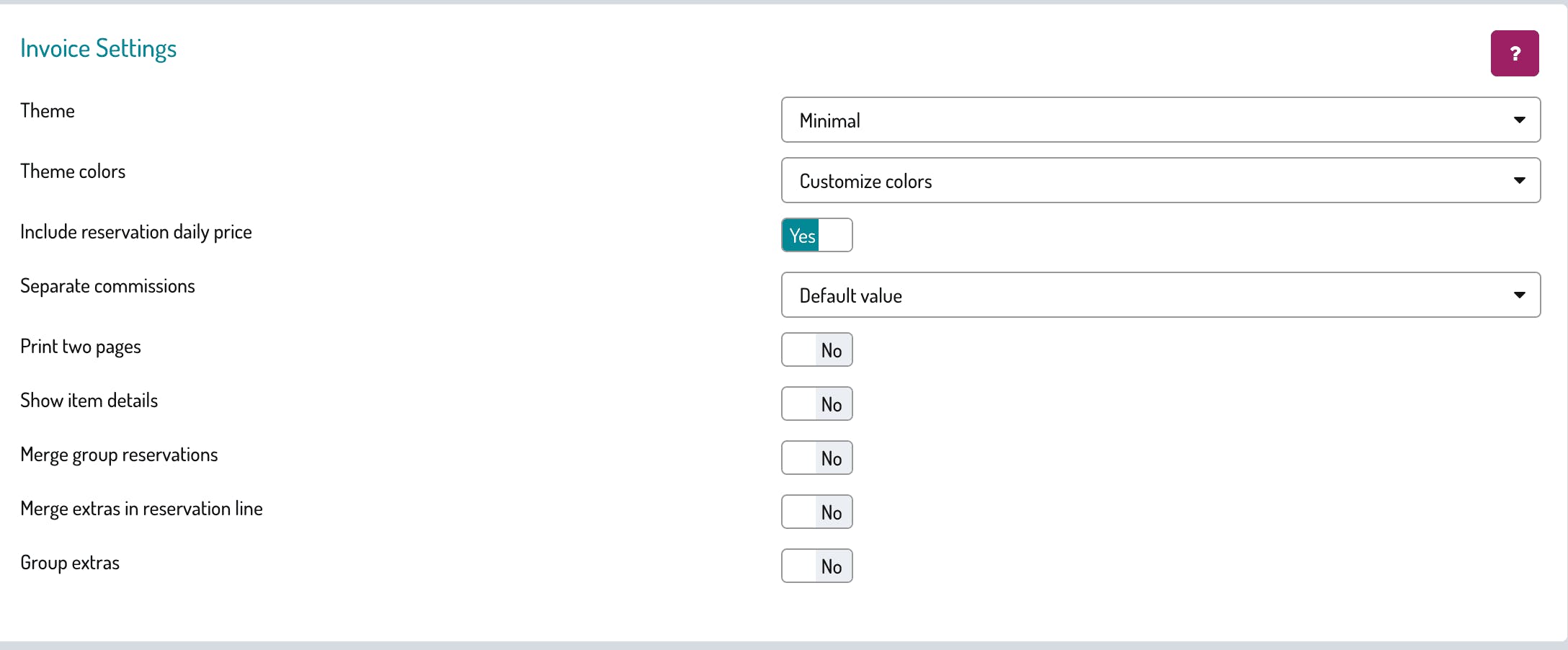Enable the Print two pages toggle
The width and height of the screenshot is (1568, 650).
point(816,350)
